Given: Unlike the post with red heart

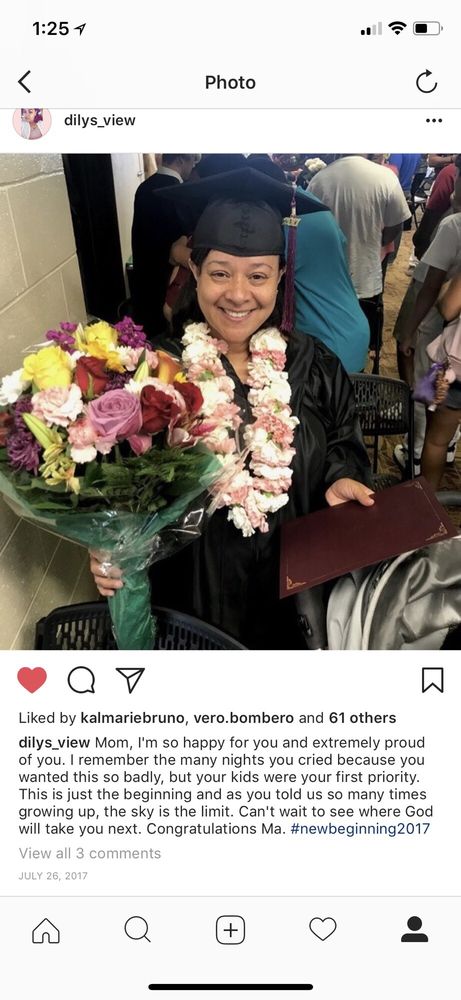Looking at the screenshot, I should point(32,680).
